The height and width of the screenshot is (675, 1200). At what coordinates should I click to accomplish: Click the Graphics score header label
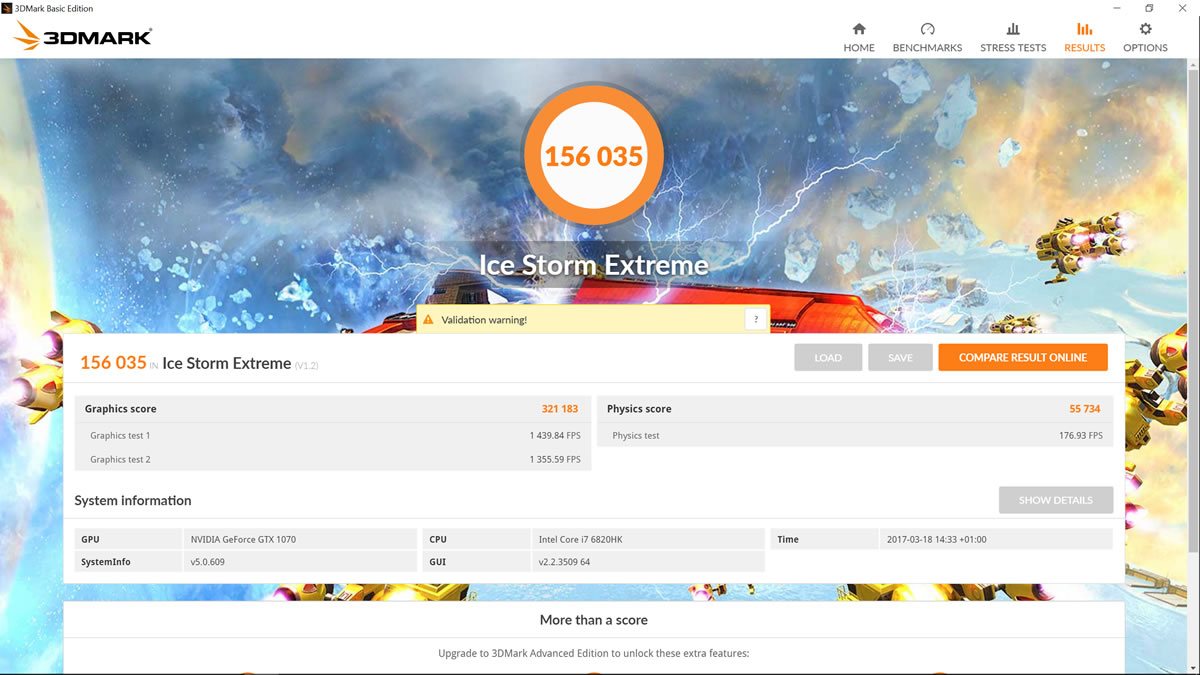point(120,409)
